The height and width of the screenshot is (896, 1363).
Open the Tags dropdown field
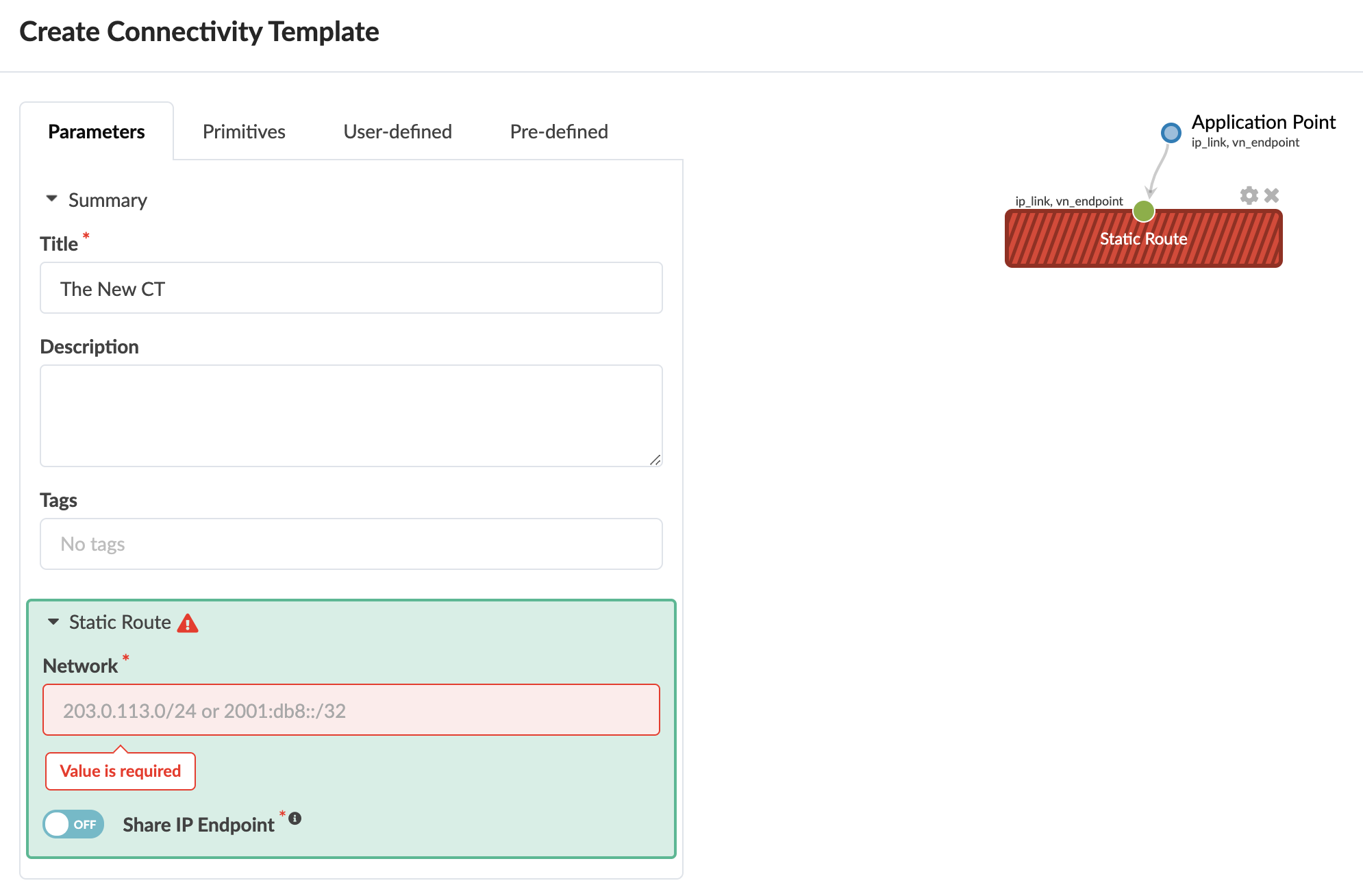click(351, 544)
